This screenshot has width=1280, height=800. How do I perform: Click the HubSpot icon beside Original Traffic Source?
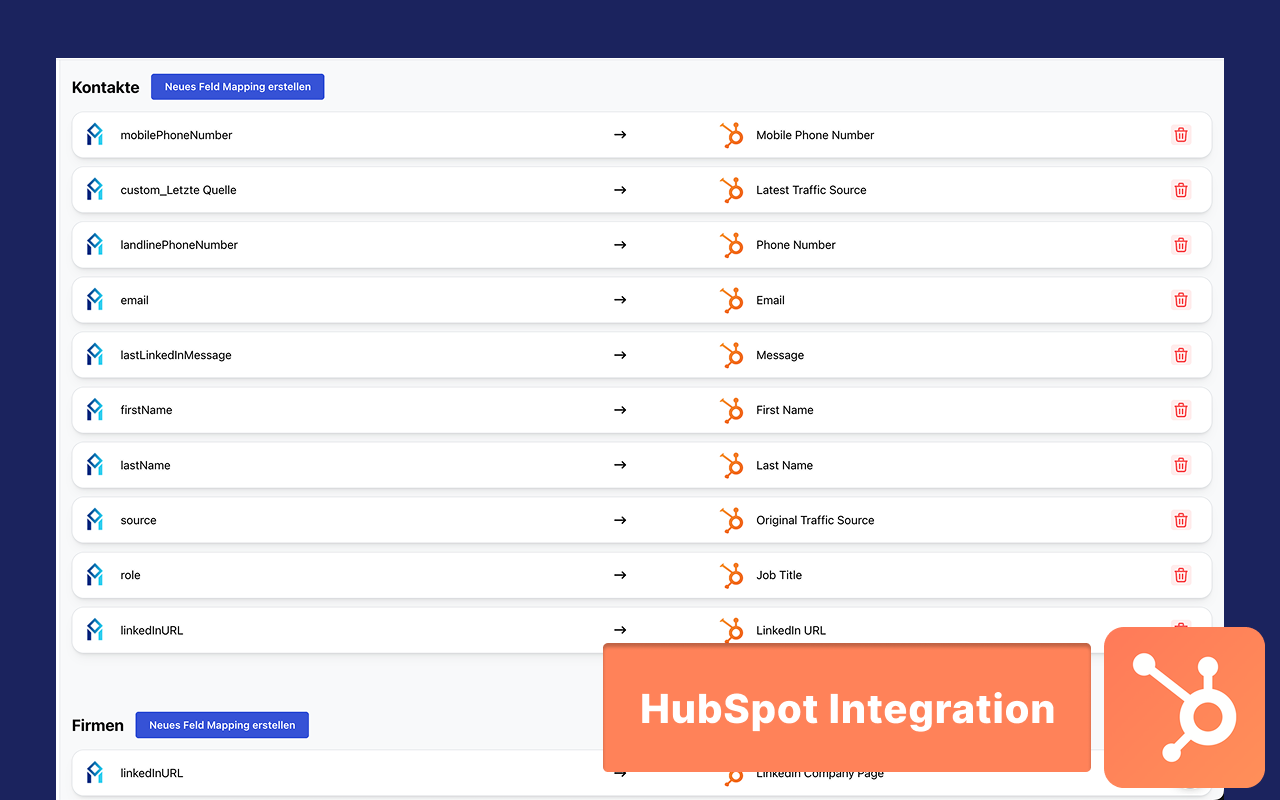(732, 520)
